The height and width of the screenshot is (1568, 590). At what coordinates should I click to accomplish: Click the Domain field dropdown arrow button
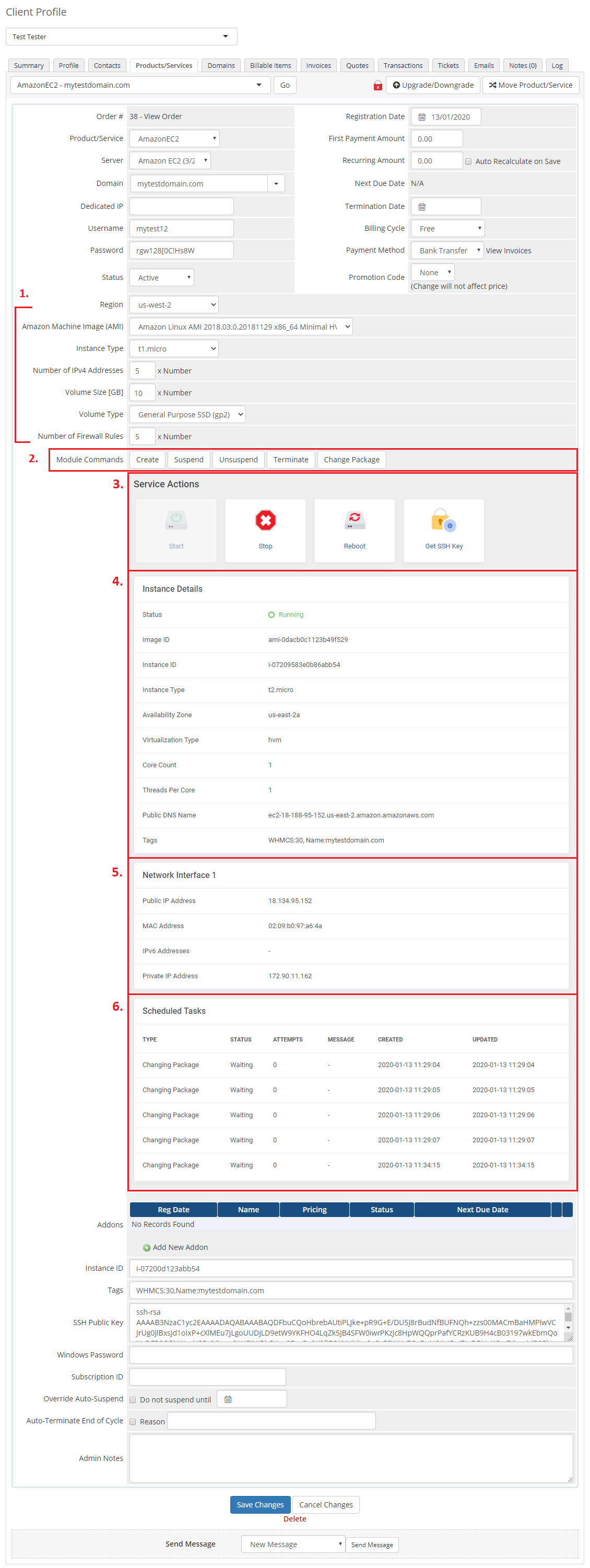pyautogui.click(x=276, y=184)
